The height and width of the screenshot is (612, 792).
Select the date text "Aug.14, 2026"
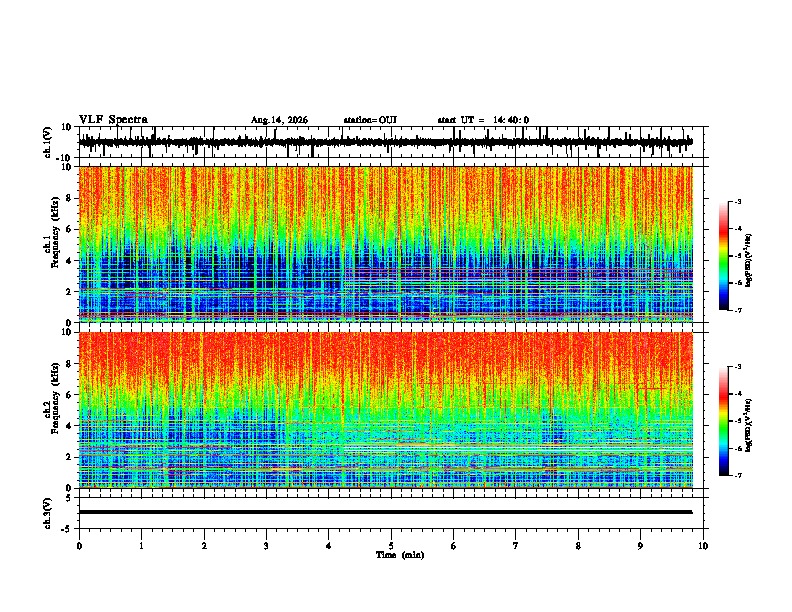coord(279,120)
